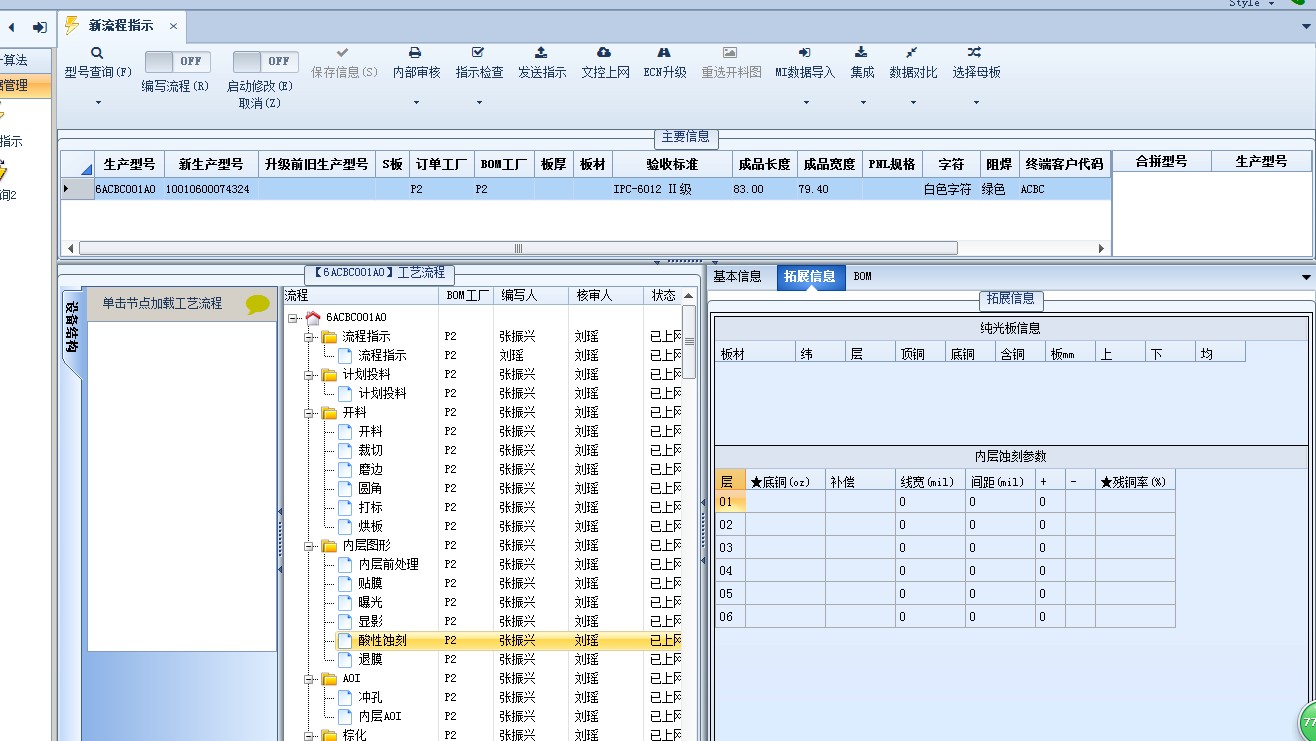Select the 退膜 tree item
The height and width of the screenshot is (741, 1316).
tap(370, 659)
